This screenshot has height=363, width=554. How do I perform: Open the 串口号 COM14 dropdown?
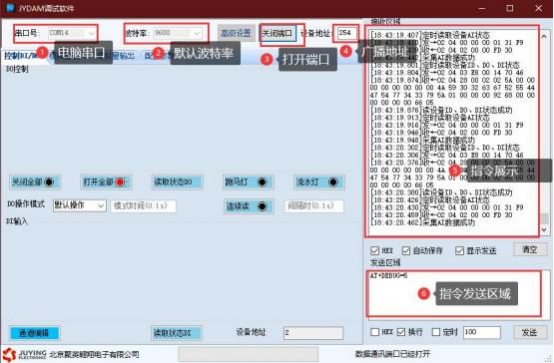pos(72,33)
